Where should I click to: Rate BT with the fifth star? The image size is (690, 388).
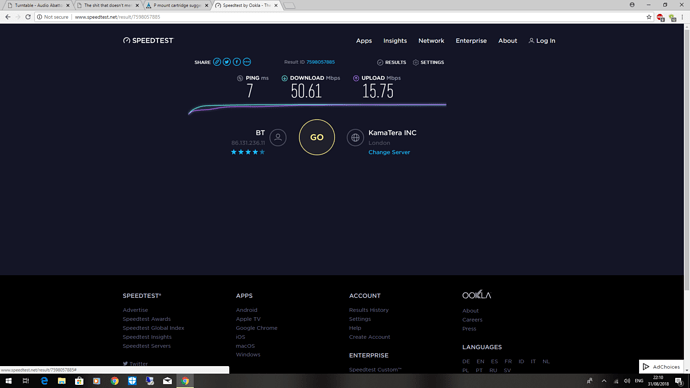coord(262,152)
